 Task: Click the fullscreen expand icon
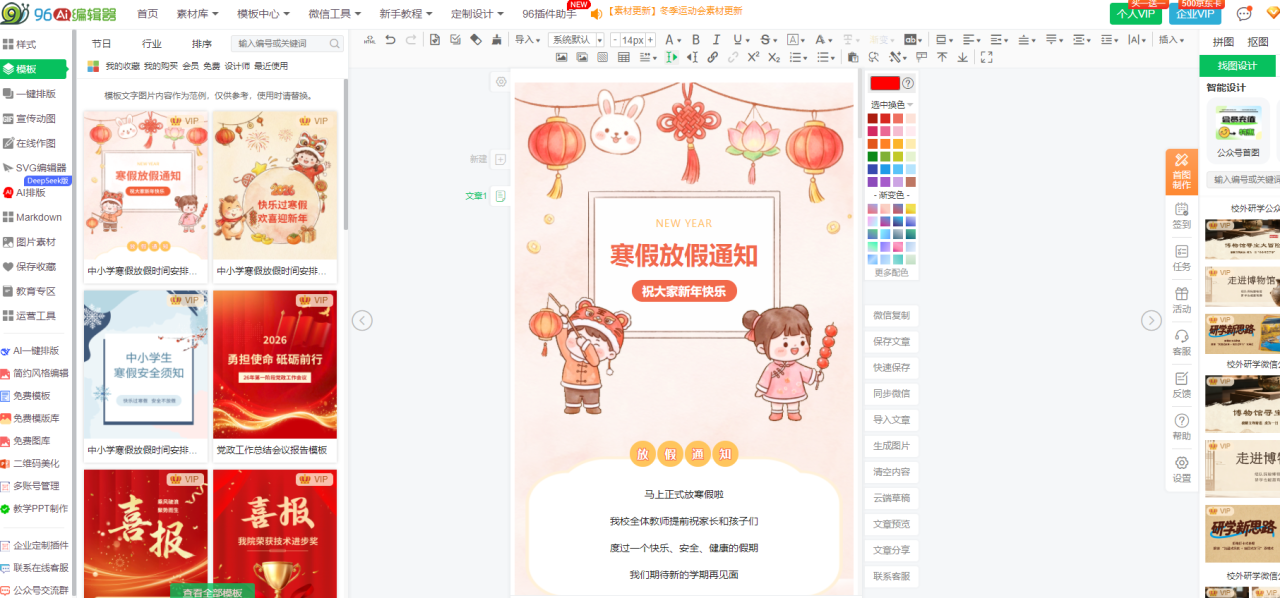[987, 57]
